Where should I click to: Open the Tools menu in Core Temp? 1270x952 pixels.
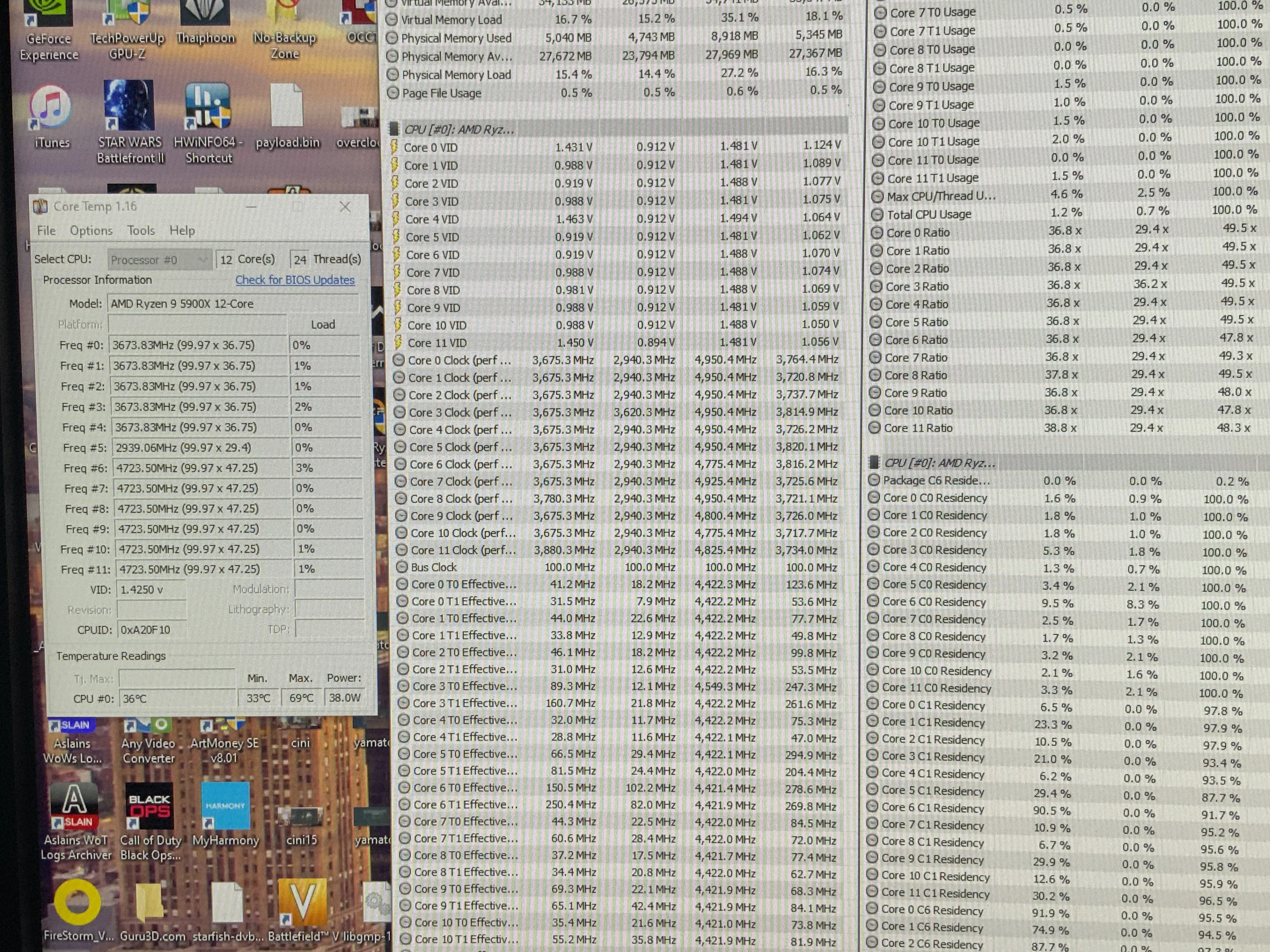click(x=141, y=231)
